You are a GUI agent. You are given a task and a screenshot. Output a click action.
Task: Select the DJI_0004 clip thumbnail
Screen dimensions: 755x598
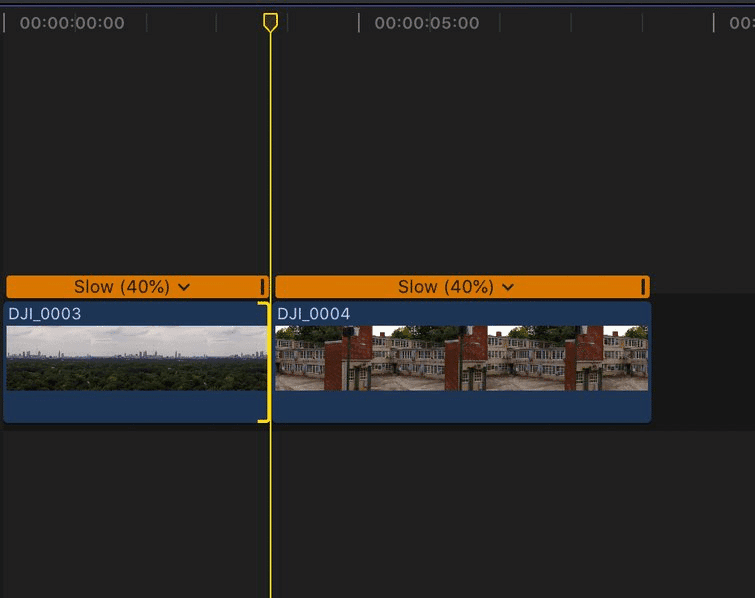pyautogui.click(x=461, y=358)
